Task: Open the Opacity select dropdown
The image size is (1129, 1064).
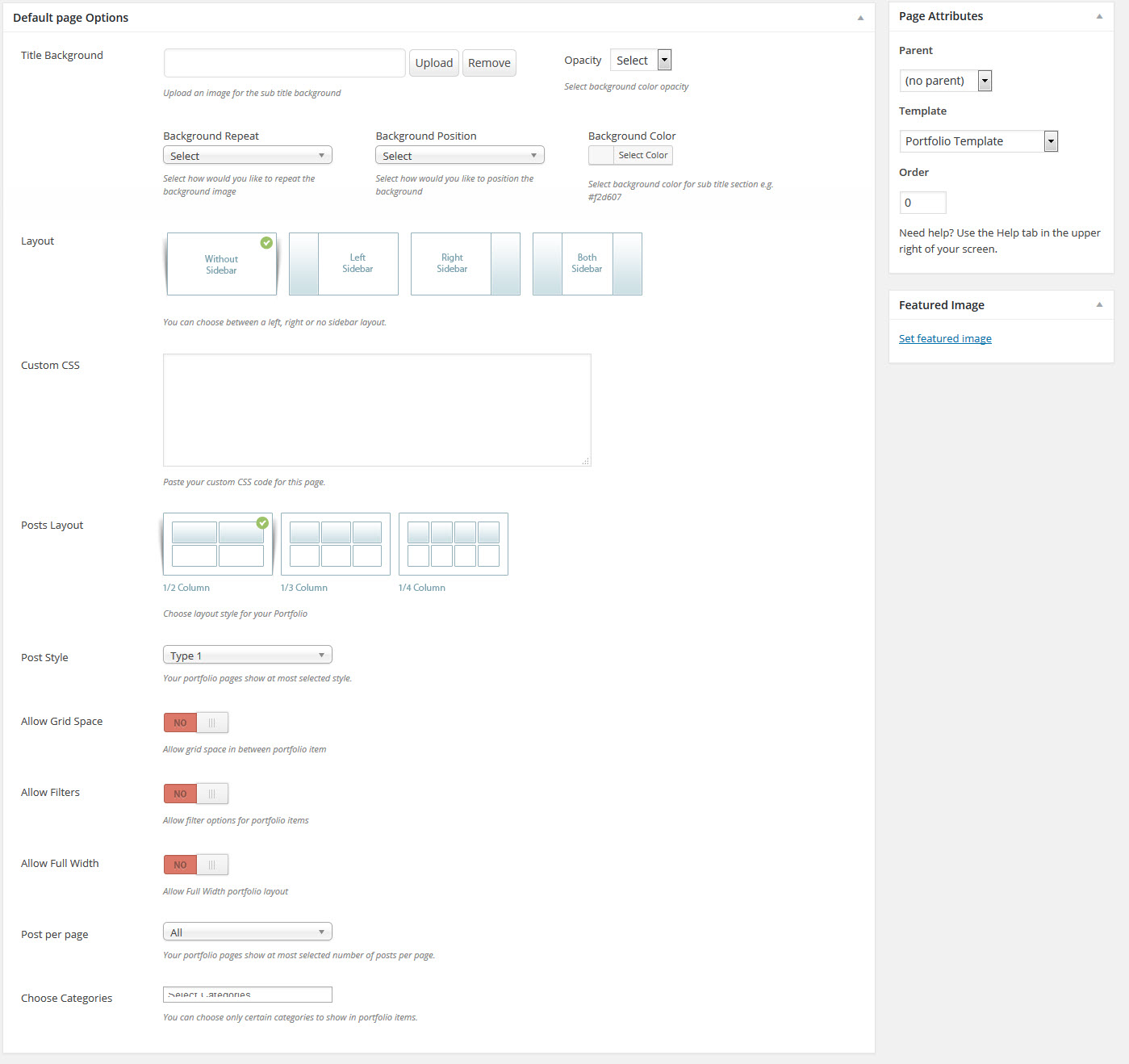Action: coord(641,61)
